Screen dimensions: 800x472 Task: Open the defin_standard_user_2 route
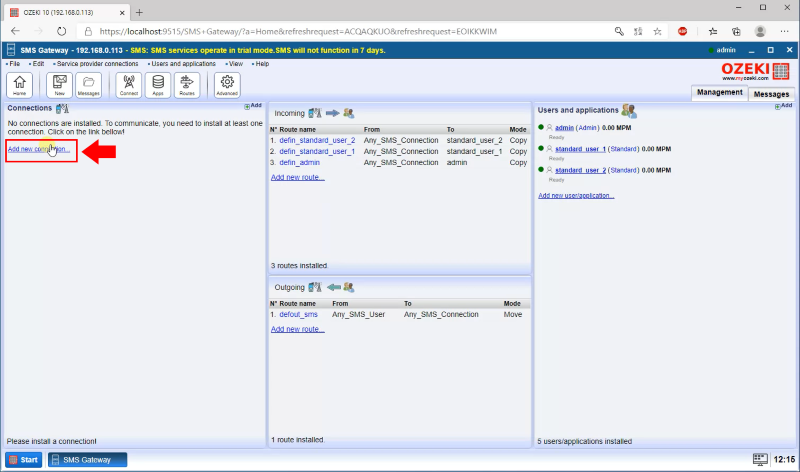point(317,140)
